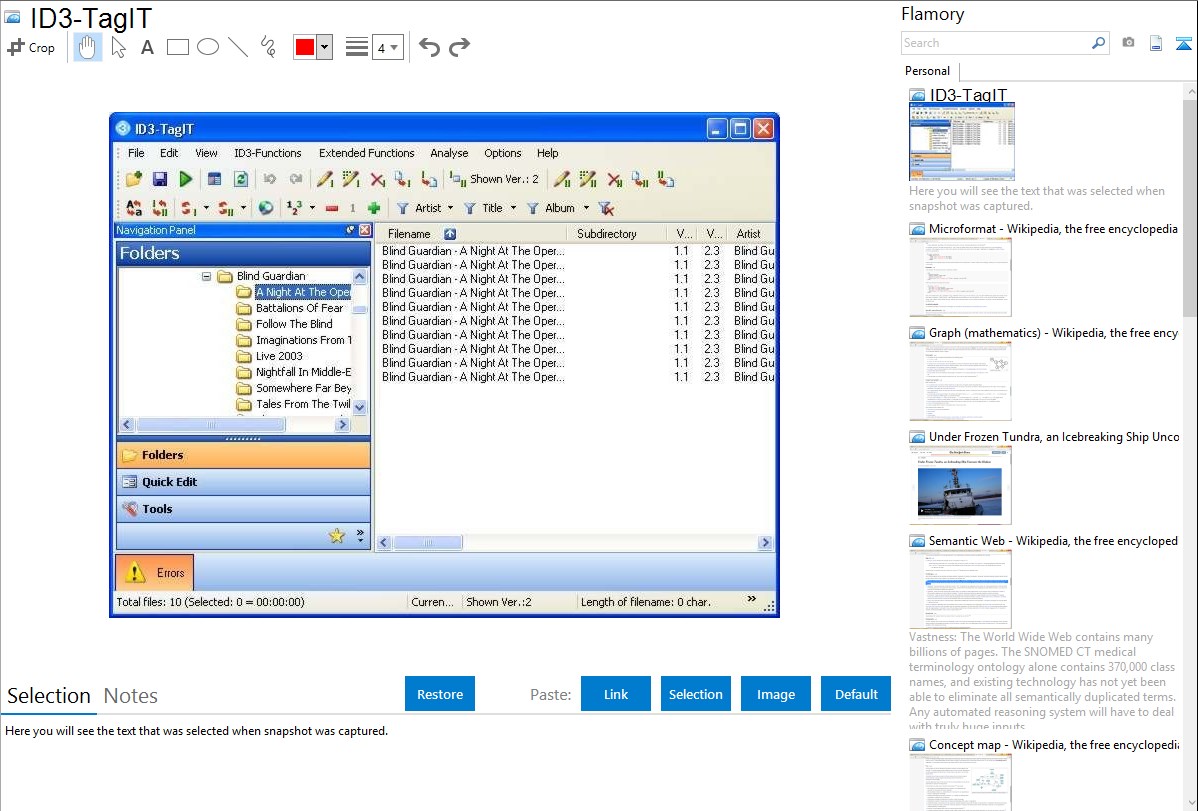Click the Restore button
1198x811 pixels.
click(x=440, y=694)
